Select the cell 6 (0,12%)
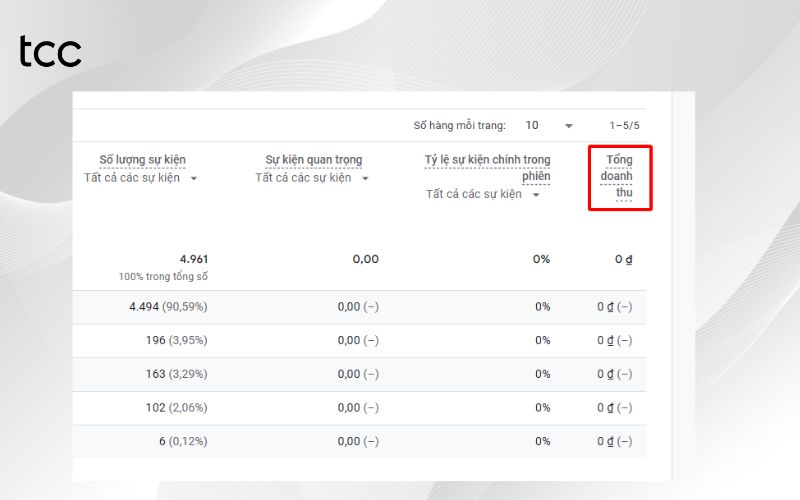The height and width of the screenshot is (500, 800). 183,441
